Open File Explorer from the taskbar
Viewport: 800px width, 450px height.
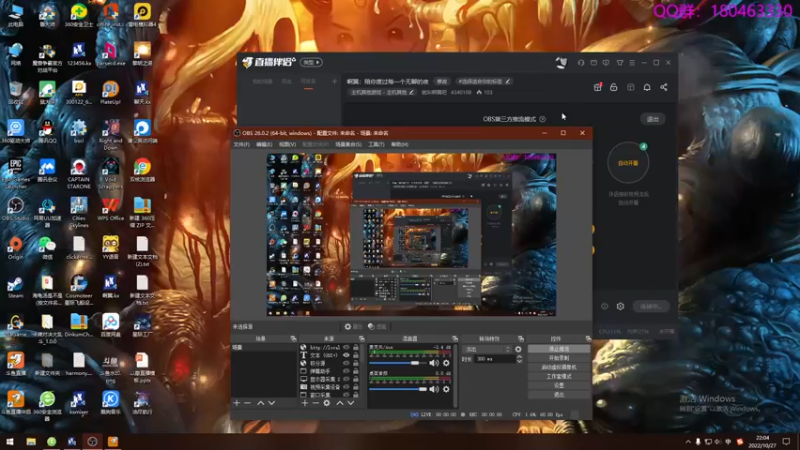tap(31, 442)
